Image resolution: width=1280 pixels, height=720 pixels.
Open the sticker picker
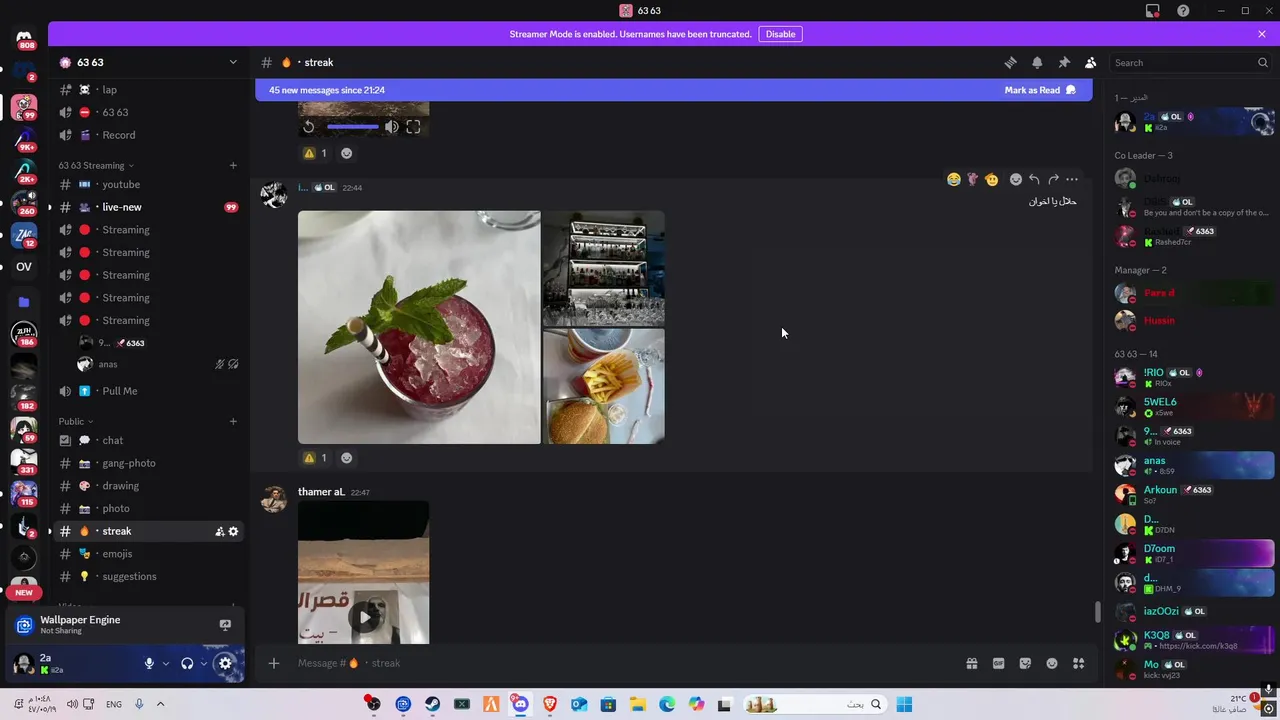[x=1025, y=663]
